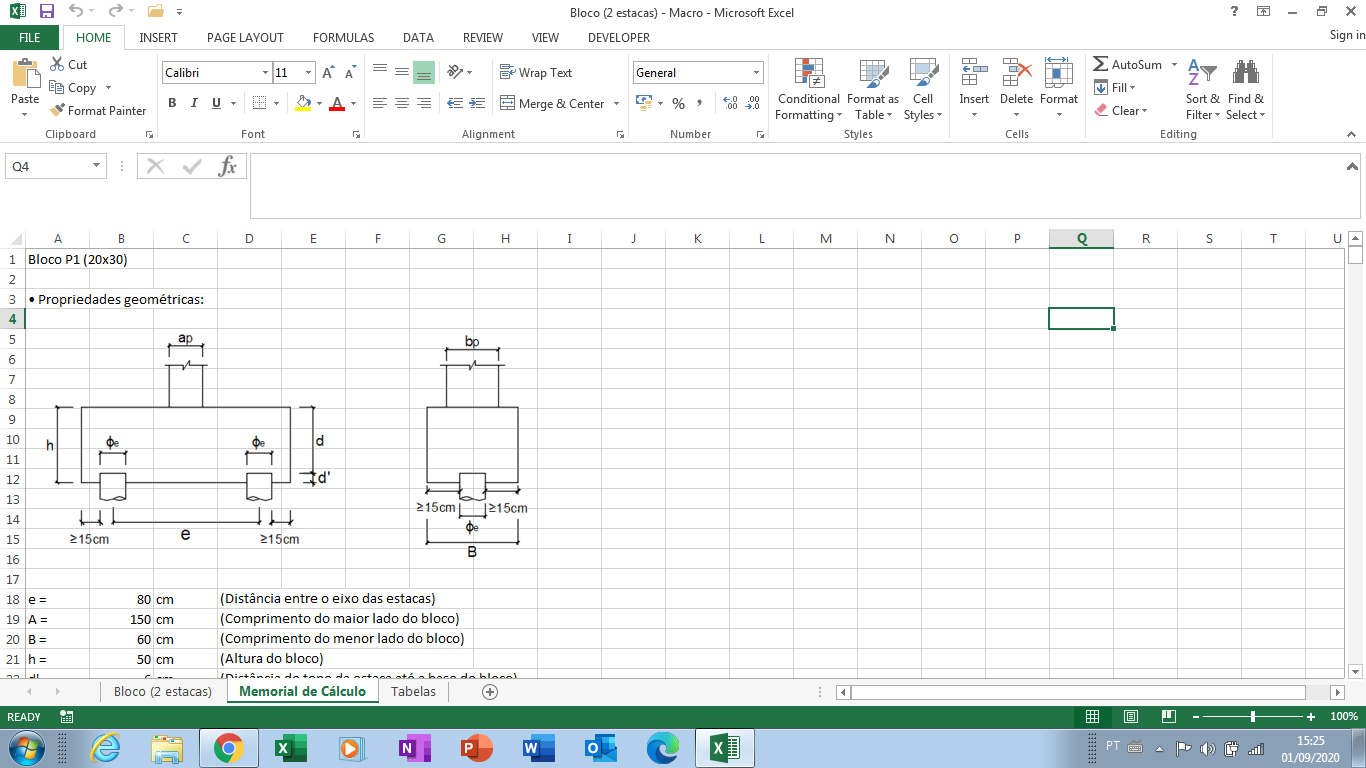Open Google Chrome from the taskbar

pyautogui.click(x=228, y=748)
